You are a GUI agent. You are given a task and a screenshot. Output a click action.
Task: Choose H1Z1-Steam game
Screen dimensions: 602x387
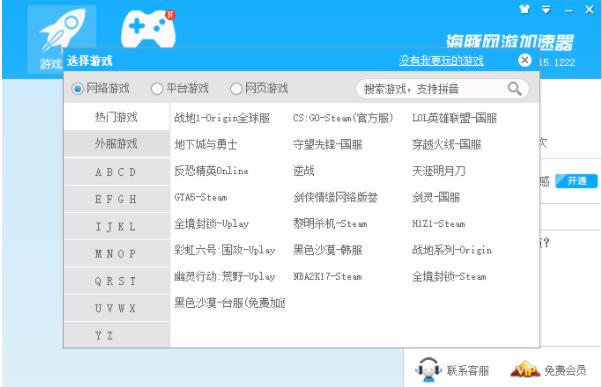coord(438,223)
